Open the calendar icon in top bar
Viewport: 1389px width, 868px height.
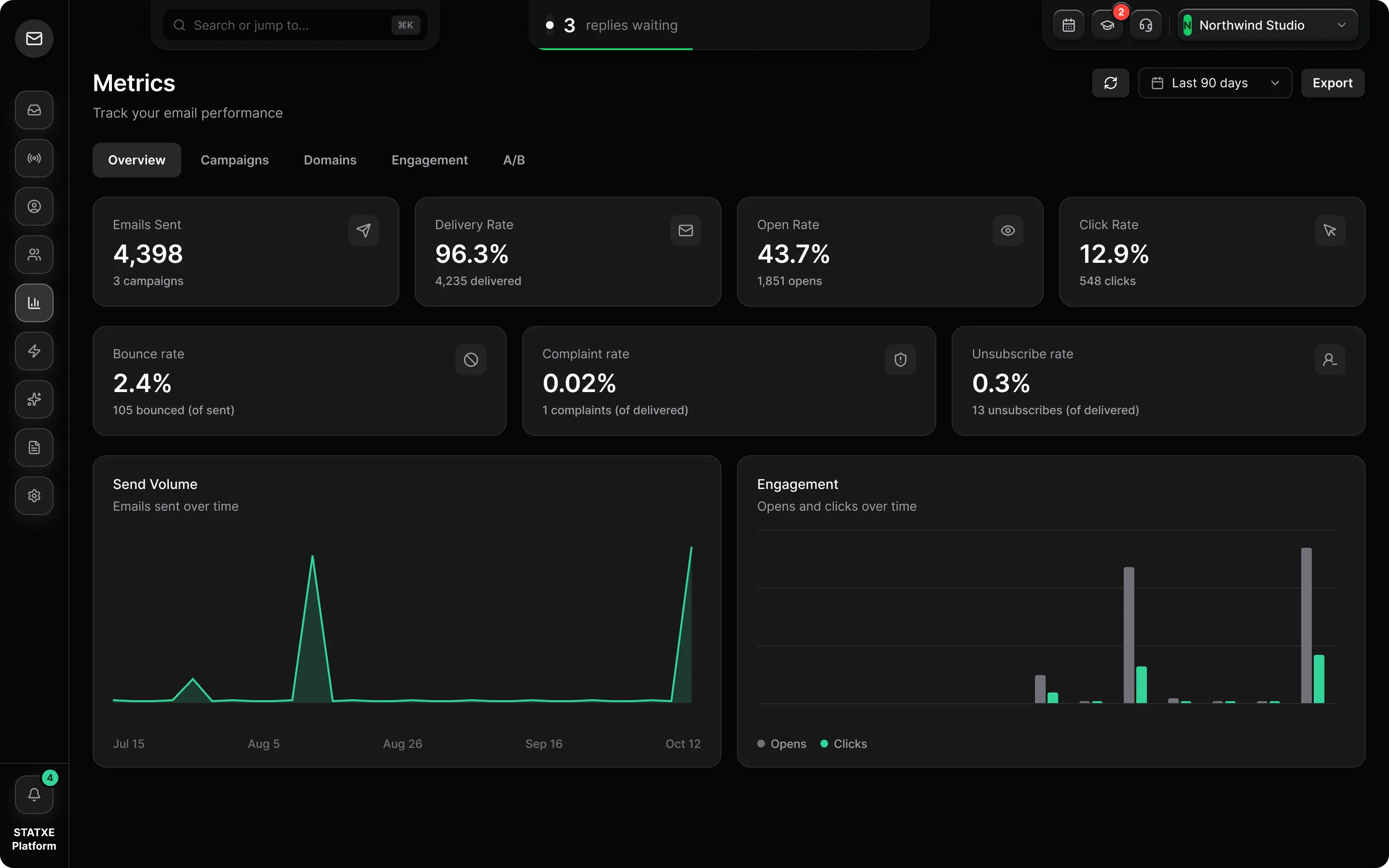click(1069, 25)
